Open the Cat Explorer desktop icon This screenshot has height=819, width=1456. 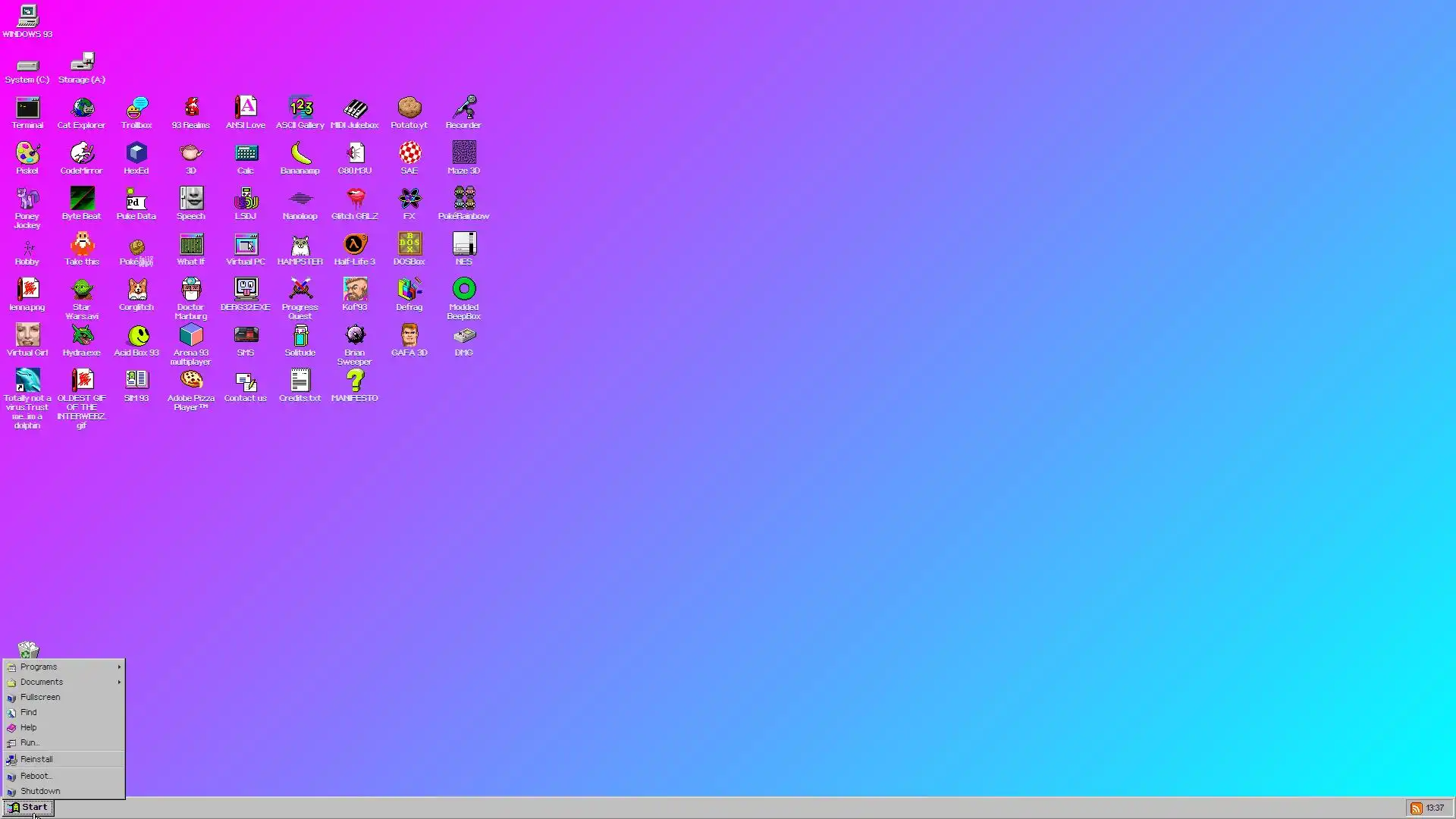82,109
